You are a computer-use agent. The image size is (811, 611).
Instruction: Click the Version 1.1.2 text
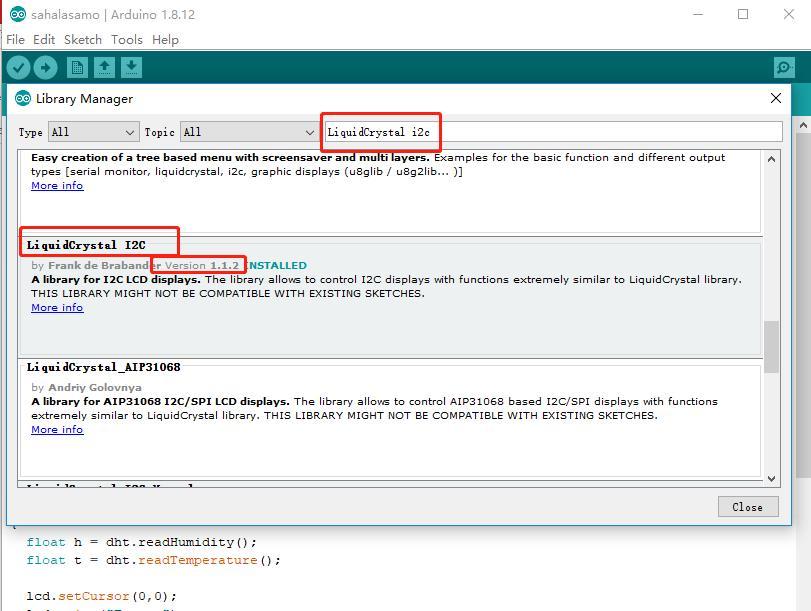(x=202, y=265)
